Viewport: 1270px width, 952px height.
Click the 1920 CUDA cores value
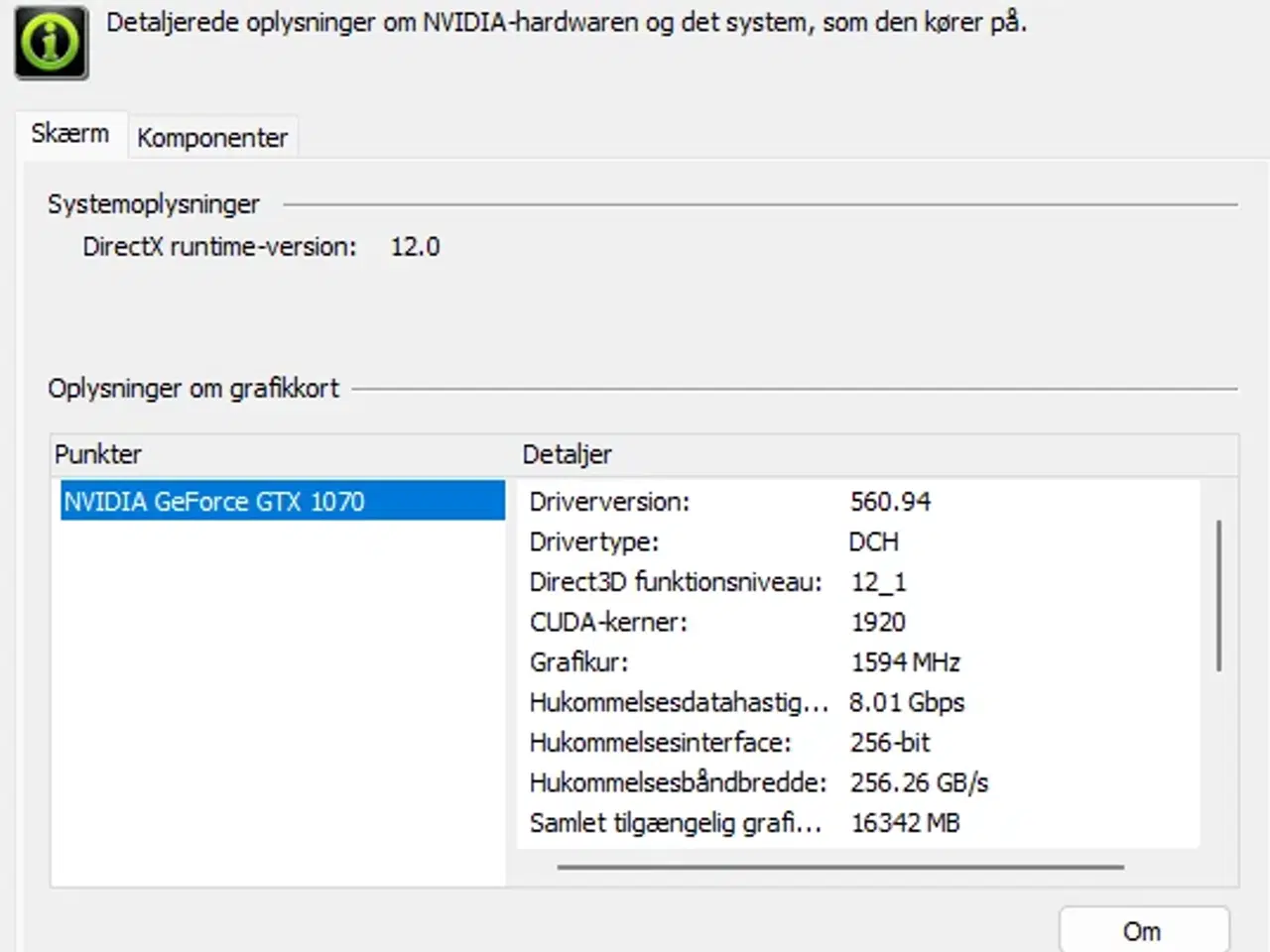[x=878, y=622]
